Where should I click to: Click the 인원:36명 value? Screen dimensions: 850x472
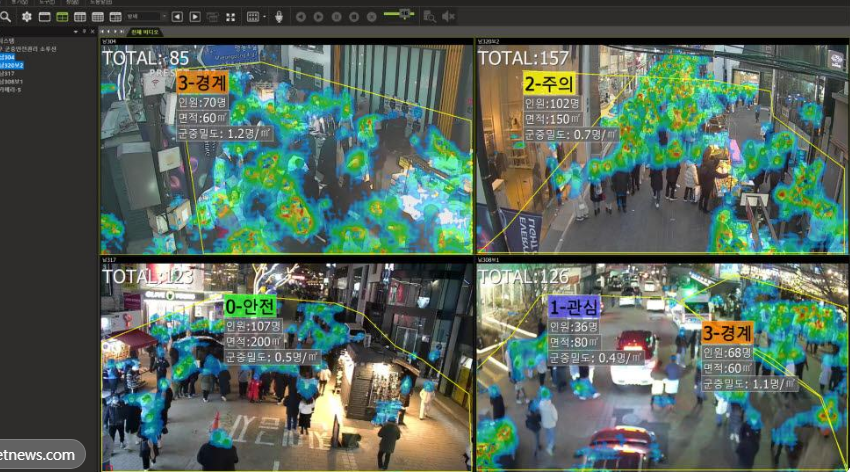tap(574, 327)
